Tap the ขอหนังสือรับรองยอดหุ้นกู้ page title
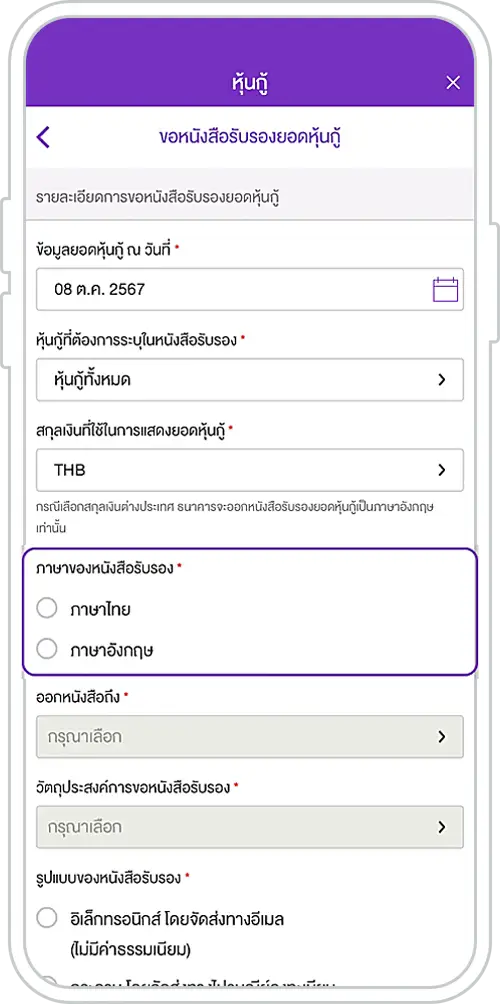500x1004 pixels. (x=250, y=137)
